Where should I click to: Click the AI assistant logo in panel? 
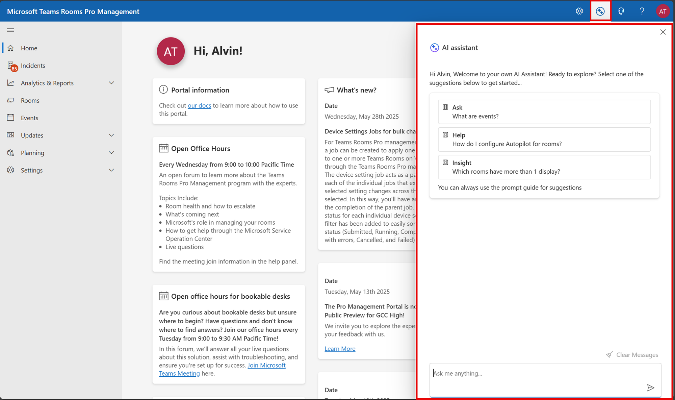pyautogui.click(x=434, y=48)
